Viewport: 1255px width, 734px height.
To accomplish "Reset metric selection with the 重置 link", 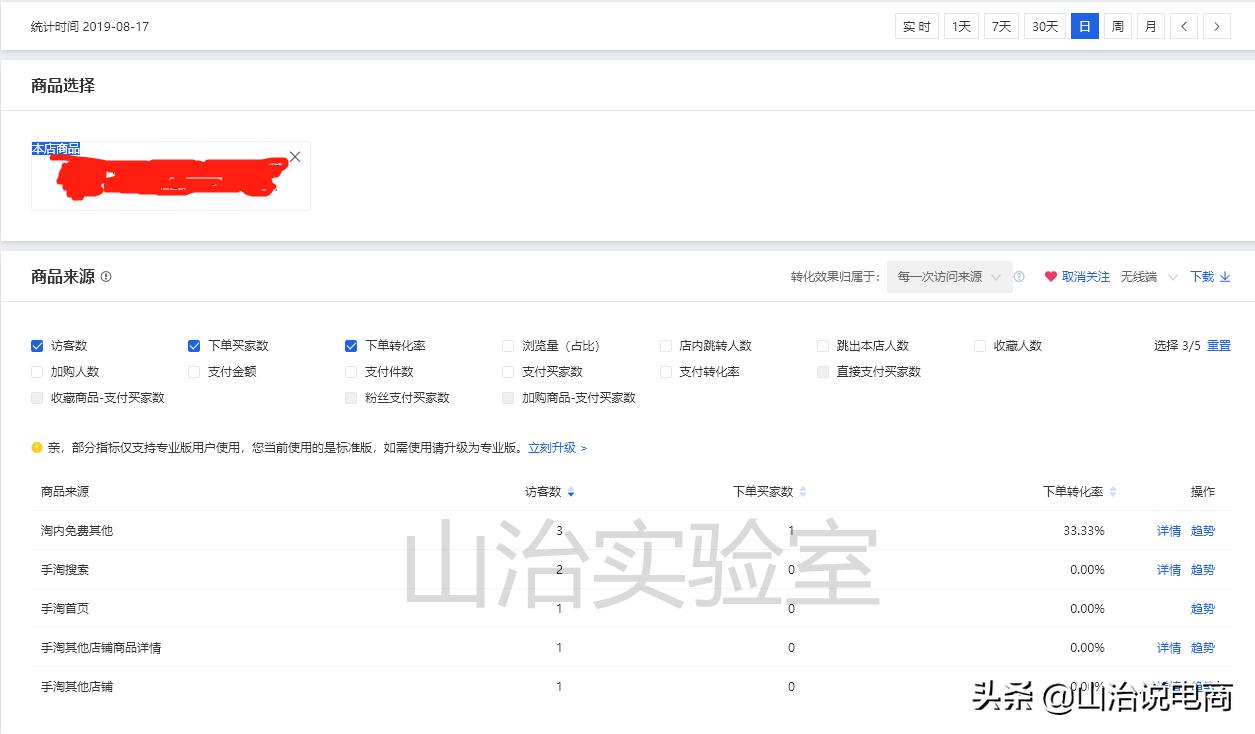I will click(1219, 345).
